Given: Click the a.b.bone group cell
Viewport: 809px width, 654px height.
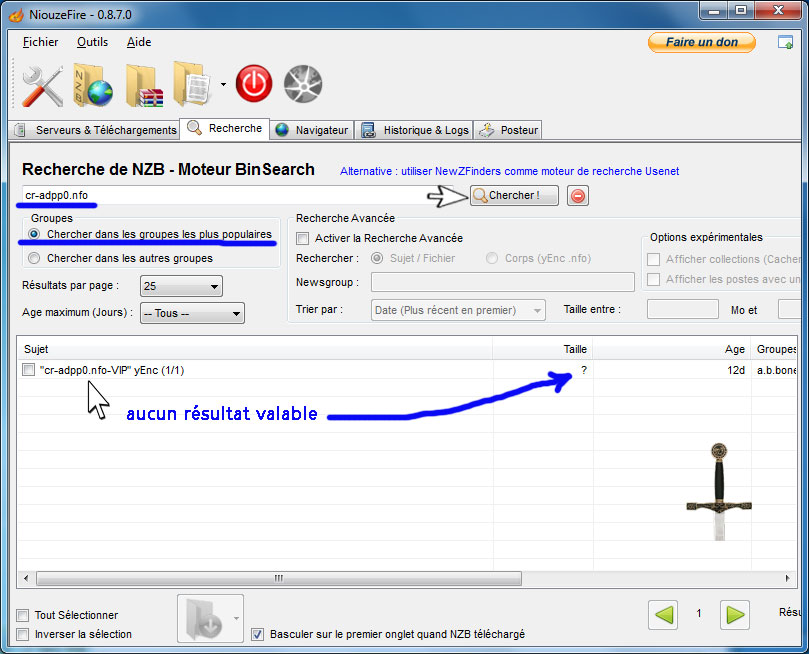Looking at the screenshot, I should [x=776, y=370].
